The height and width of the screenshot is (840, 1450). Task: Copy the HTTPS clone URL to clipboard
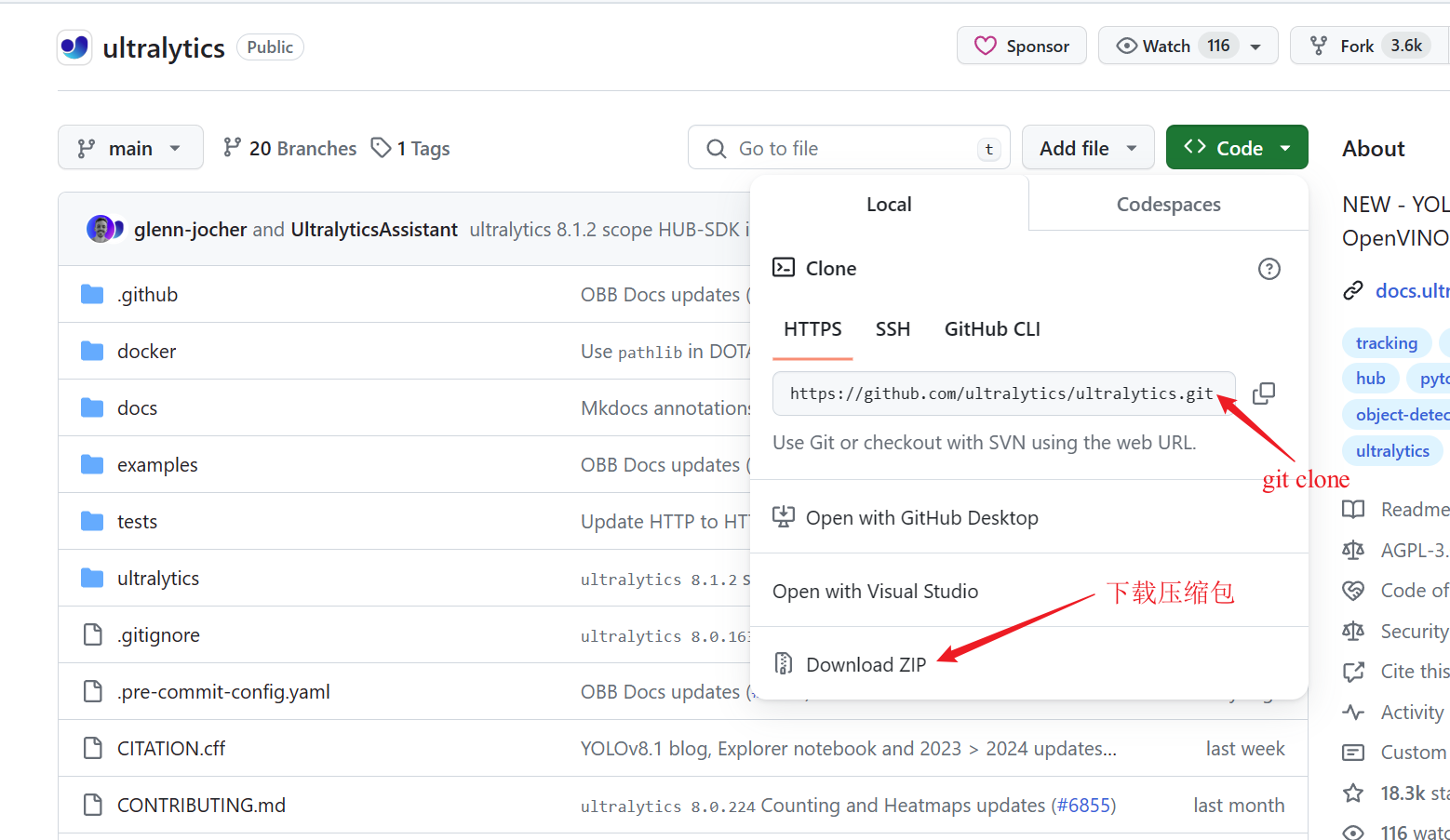[x=1263, y=393]
